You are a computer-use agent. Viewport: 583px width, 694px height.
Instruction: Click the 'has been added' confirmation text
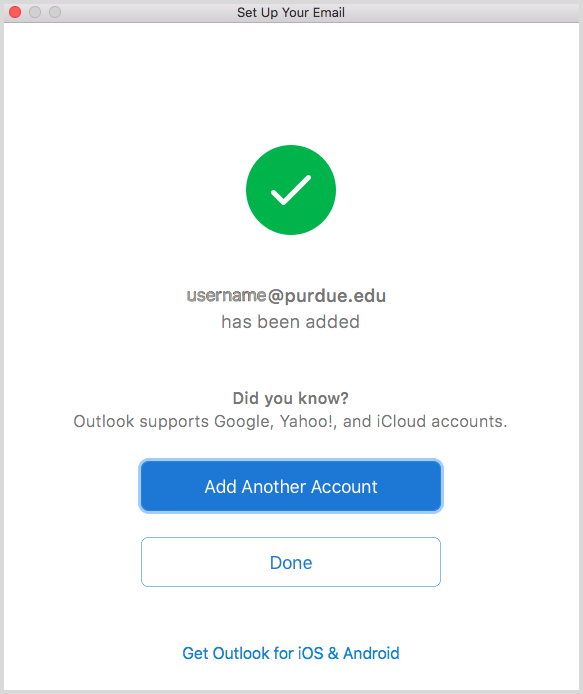coord(290,322)
